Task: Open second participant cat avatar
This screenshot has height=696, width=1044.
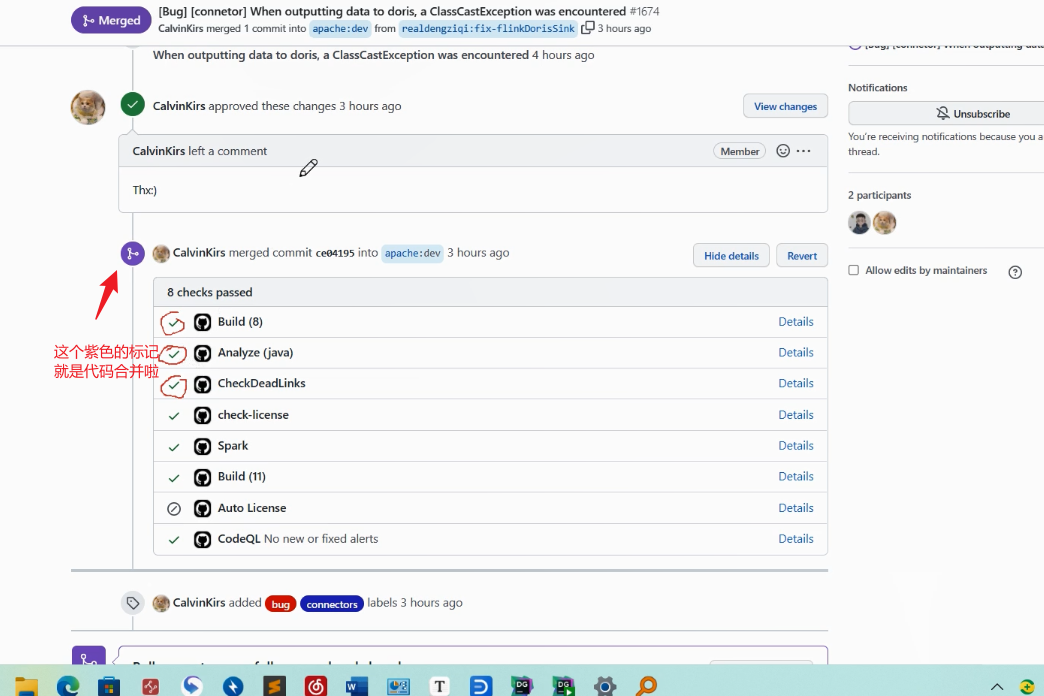Action: coord(885,222)
